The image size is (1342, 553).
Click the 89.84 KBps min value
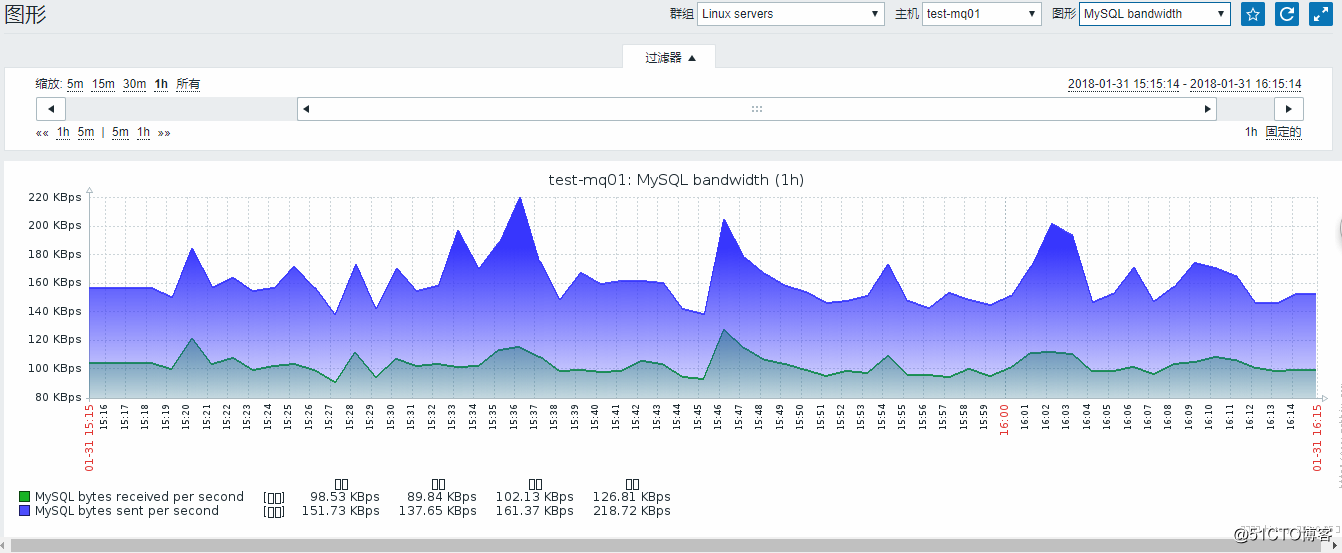(x=442, y=497)
